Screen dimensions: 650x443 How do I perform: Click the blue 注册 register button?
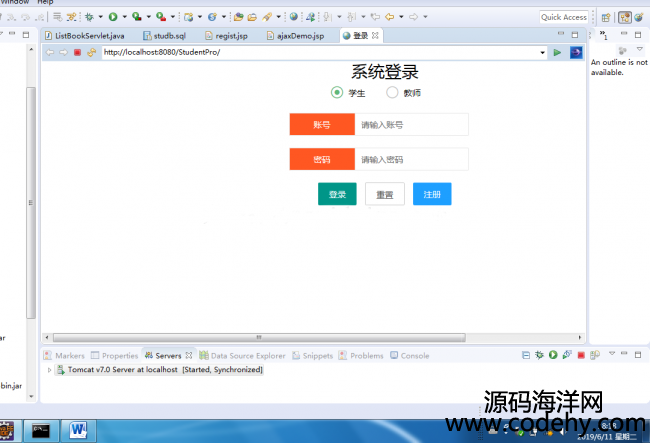tap(432, 194)
